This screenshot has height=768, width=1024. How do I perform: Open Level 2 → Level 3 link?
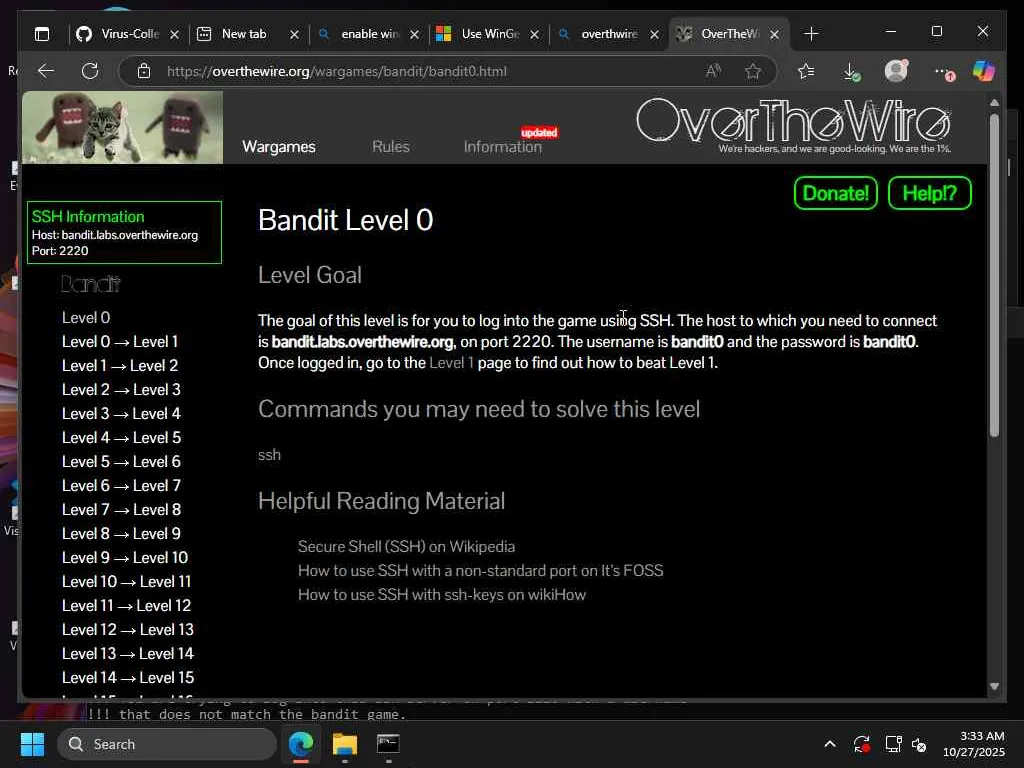[x=121, y=390]
